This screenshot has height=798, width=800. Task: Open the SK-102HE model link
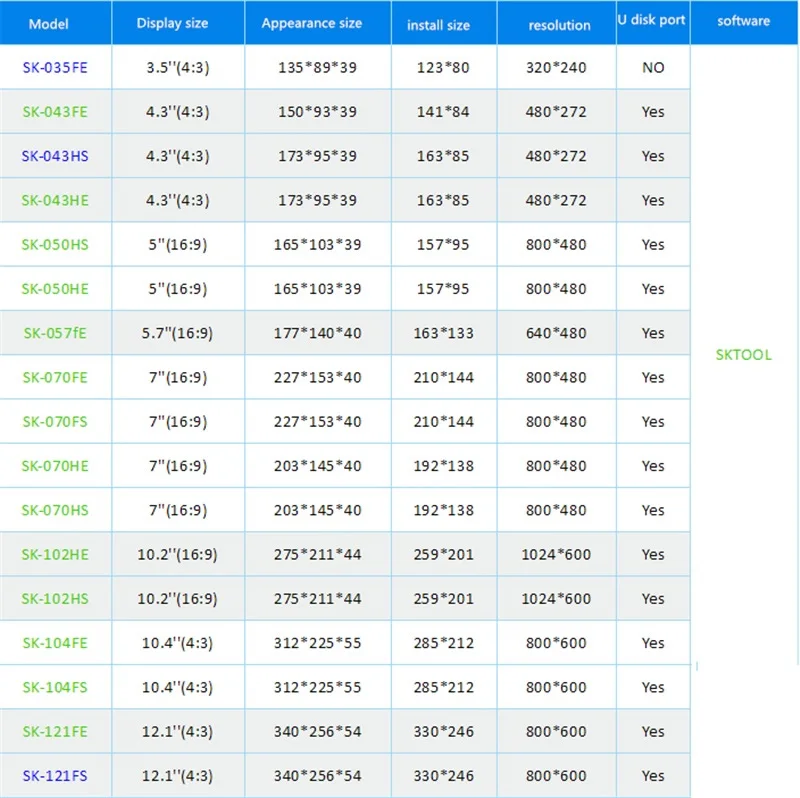pos(55,555)
